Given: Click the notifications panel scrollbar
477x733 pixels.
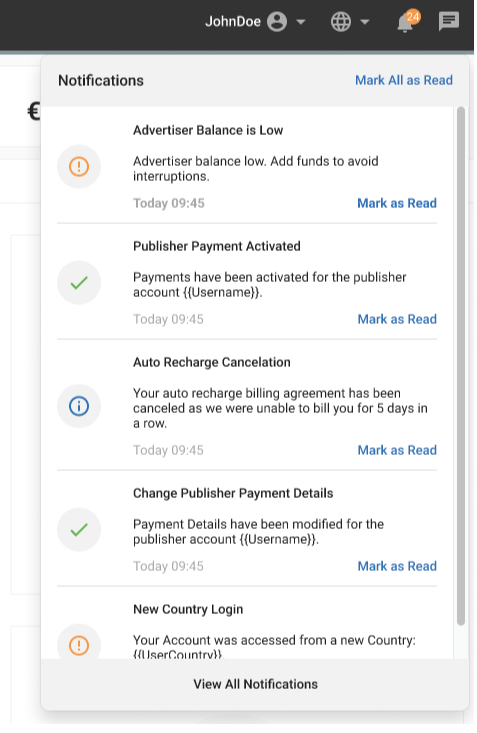Looking at the screenshot, I should 461,366.
